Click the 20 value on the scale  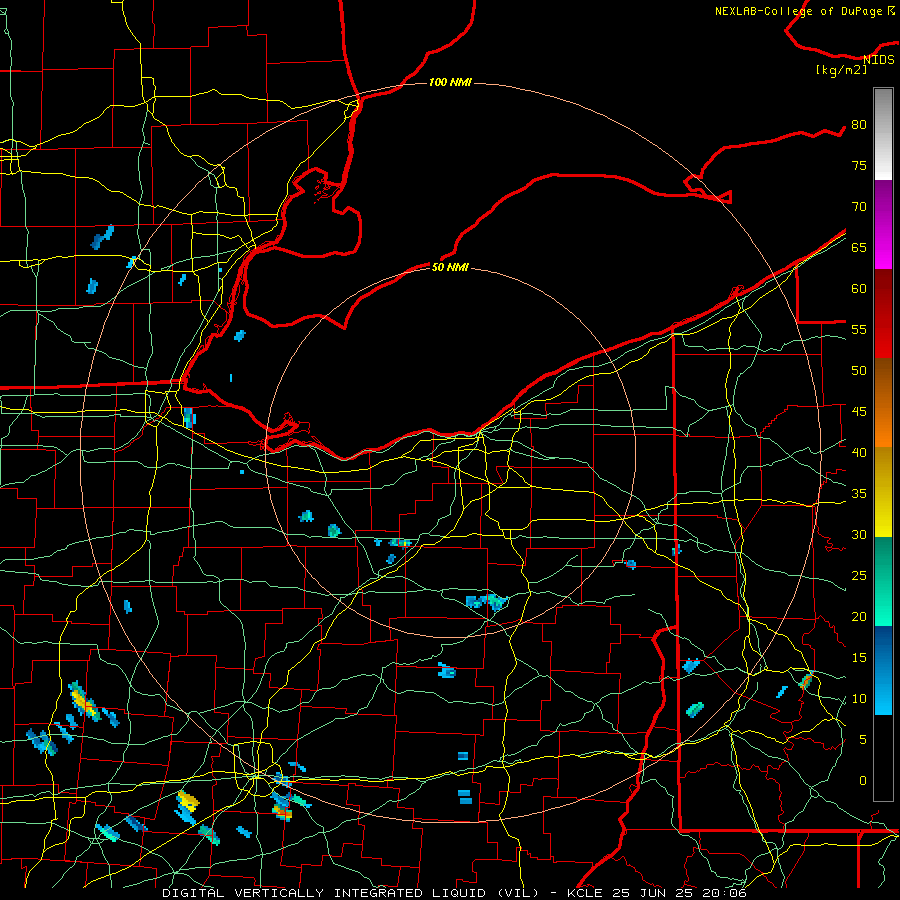pos(859,617)
